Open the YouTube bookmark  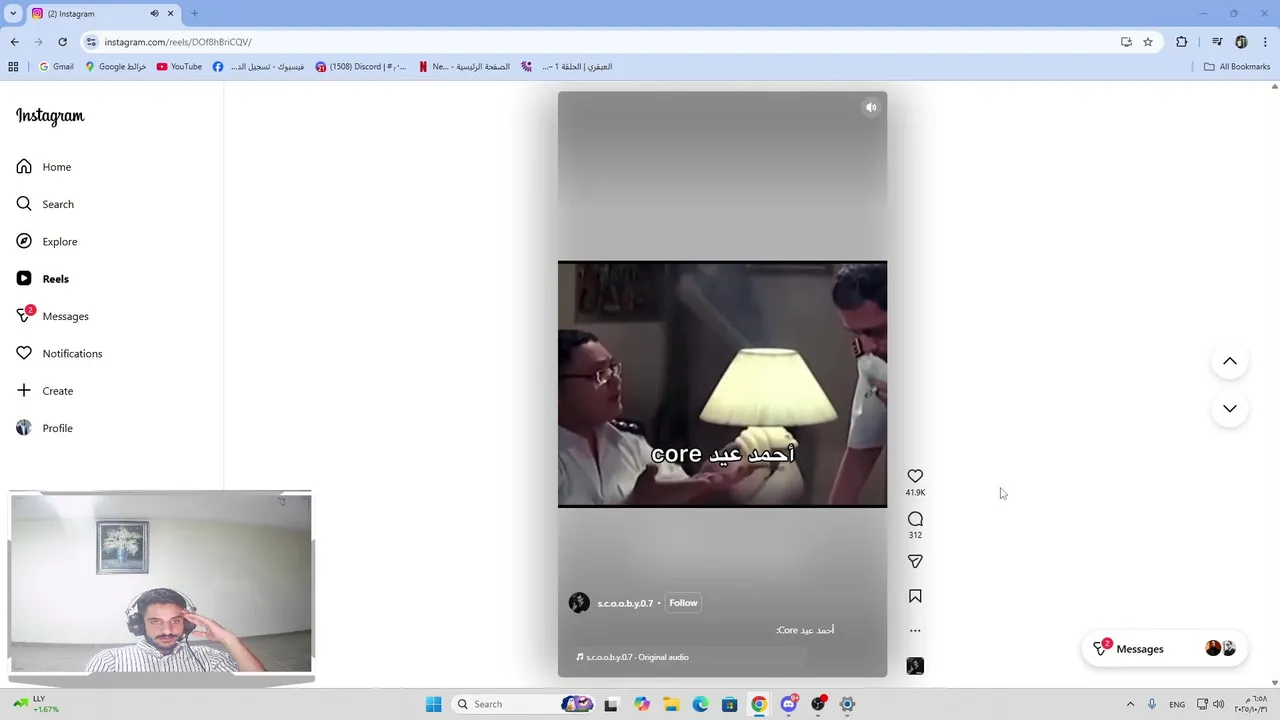(180, 67)
